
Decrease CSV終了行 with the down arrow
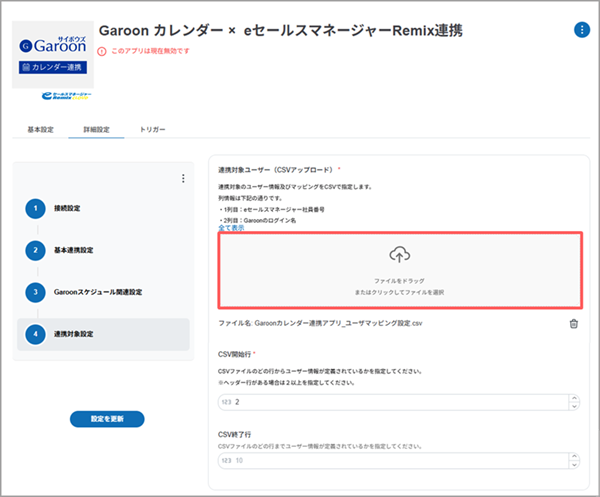573,464
